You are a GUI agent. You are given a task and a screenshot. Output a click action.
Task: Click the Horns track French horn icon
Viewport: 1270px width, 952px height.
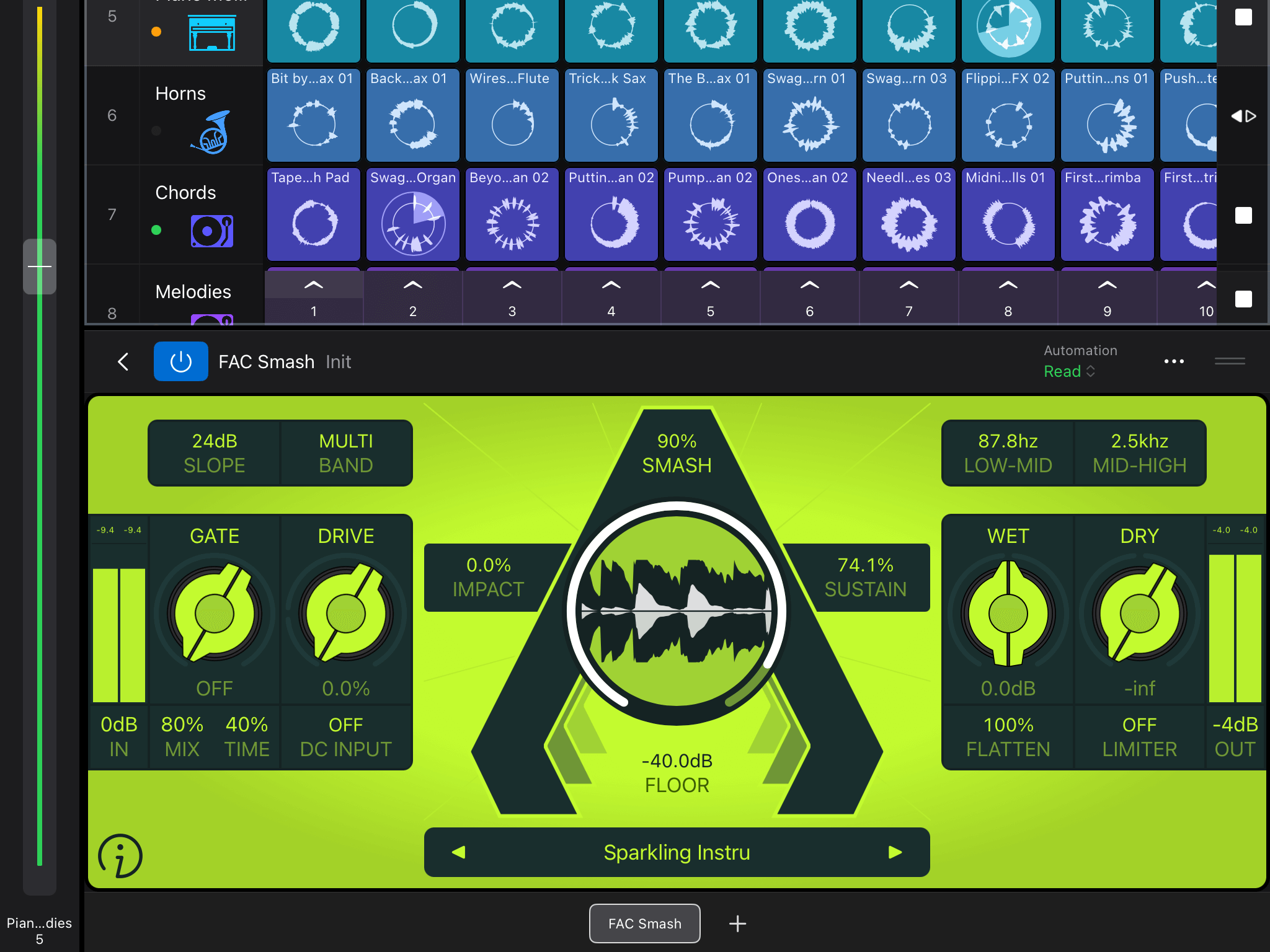(x=211, y=131)
